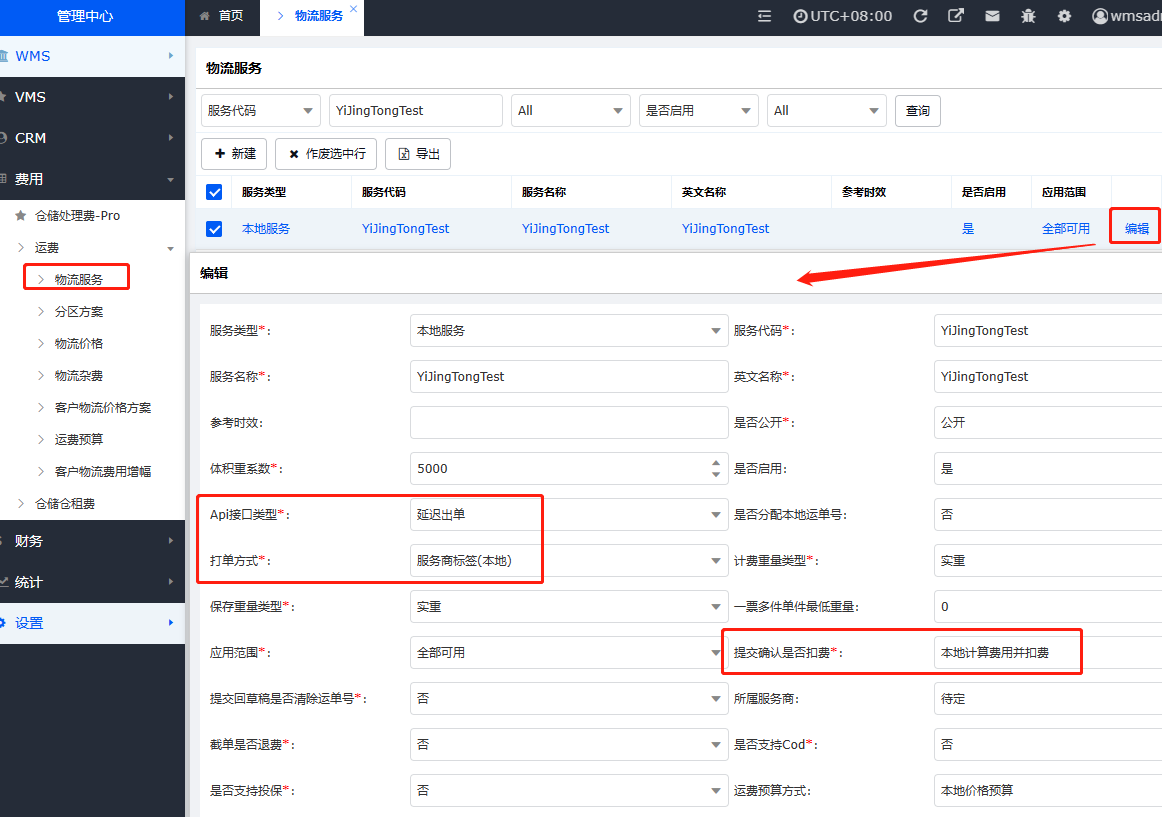Open the UTC+08:00 timezone clock
The height and width of the screenshot is (817, 1162).
click(x=843, y=16)
